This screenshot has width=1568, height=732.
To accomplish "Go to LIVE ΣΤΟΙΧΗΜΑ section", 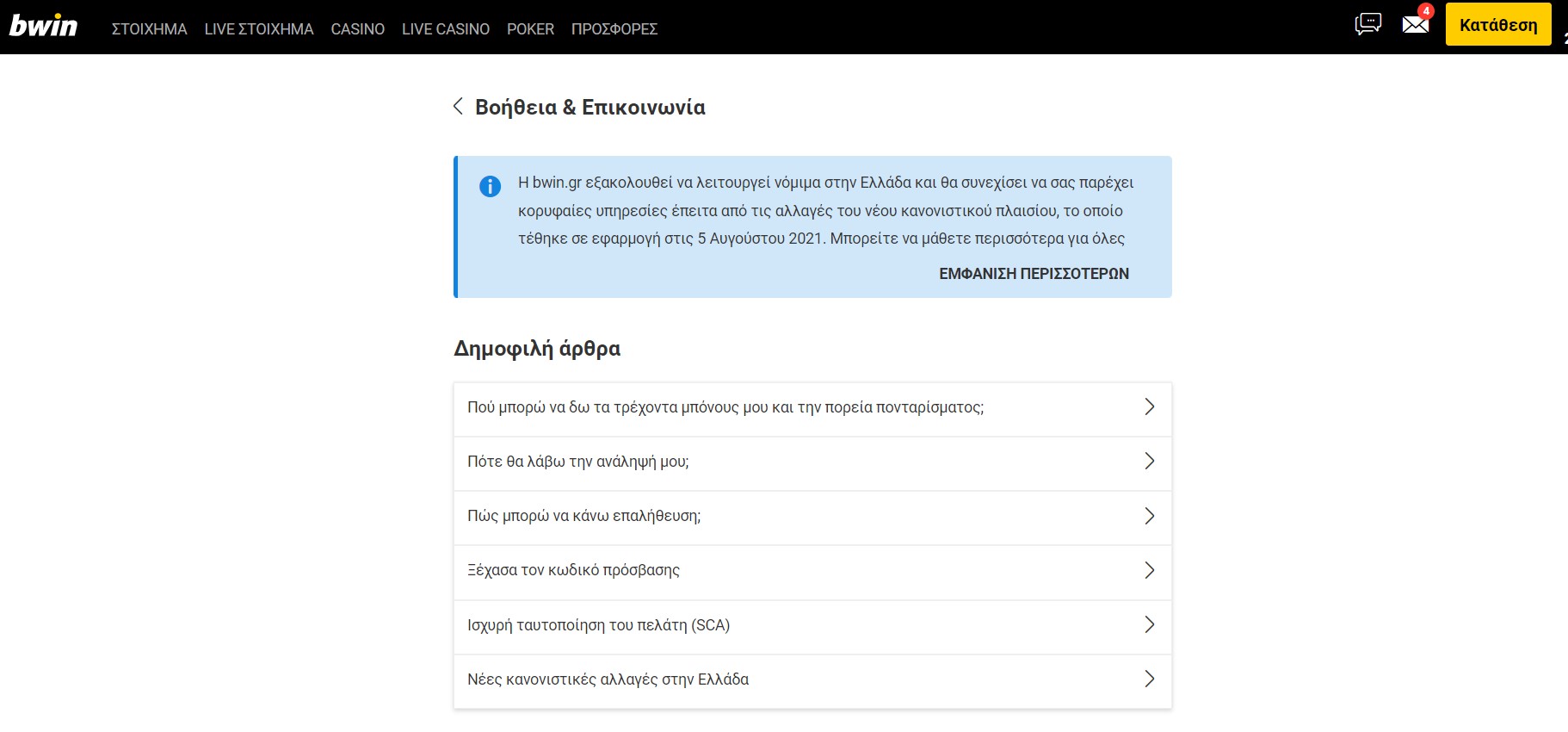I will (259, 29).
